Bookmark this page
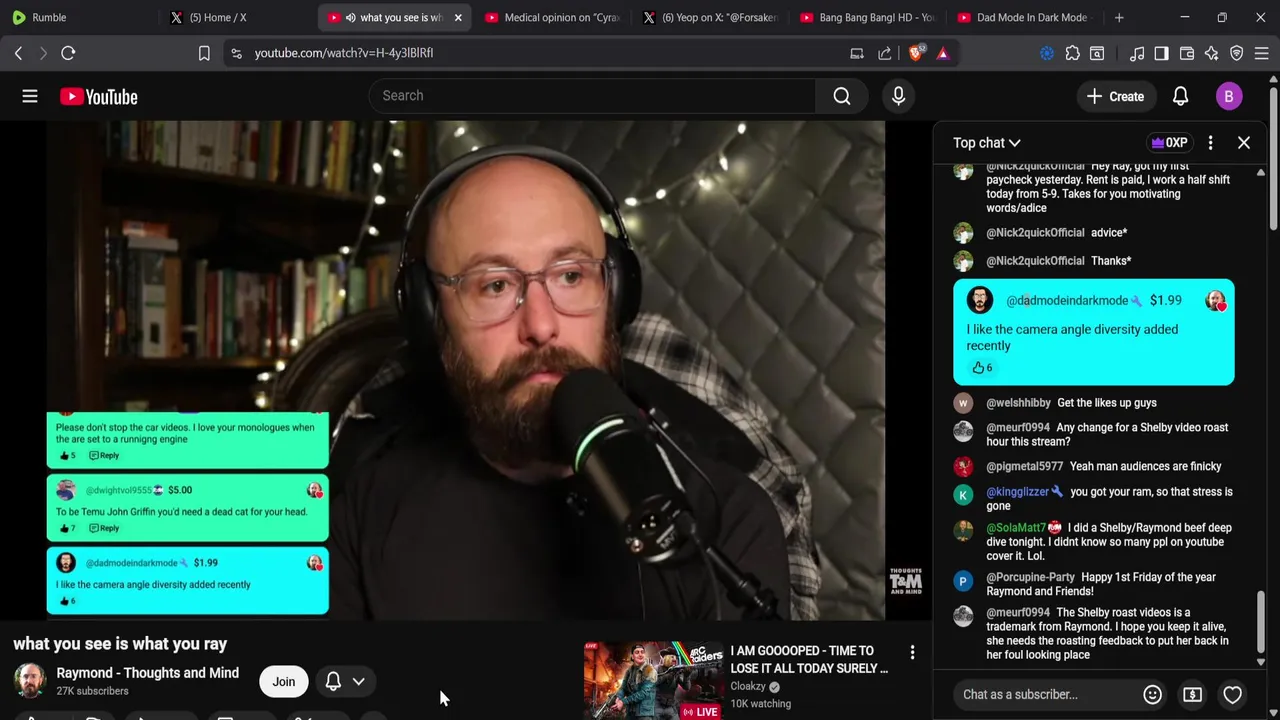The image size is (1280, 720). click(204, 53)
